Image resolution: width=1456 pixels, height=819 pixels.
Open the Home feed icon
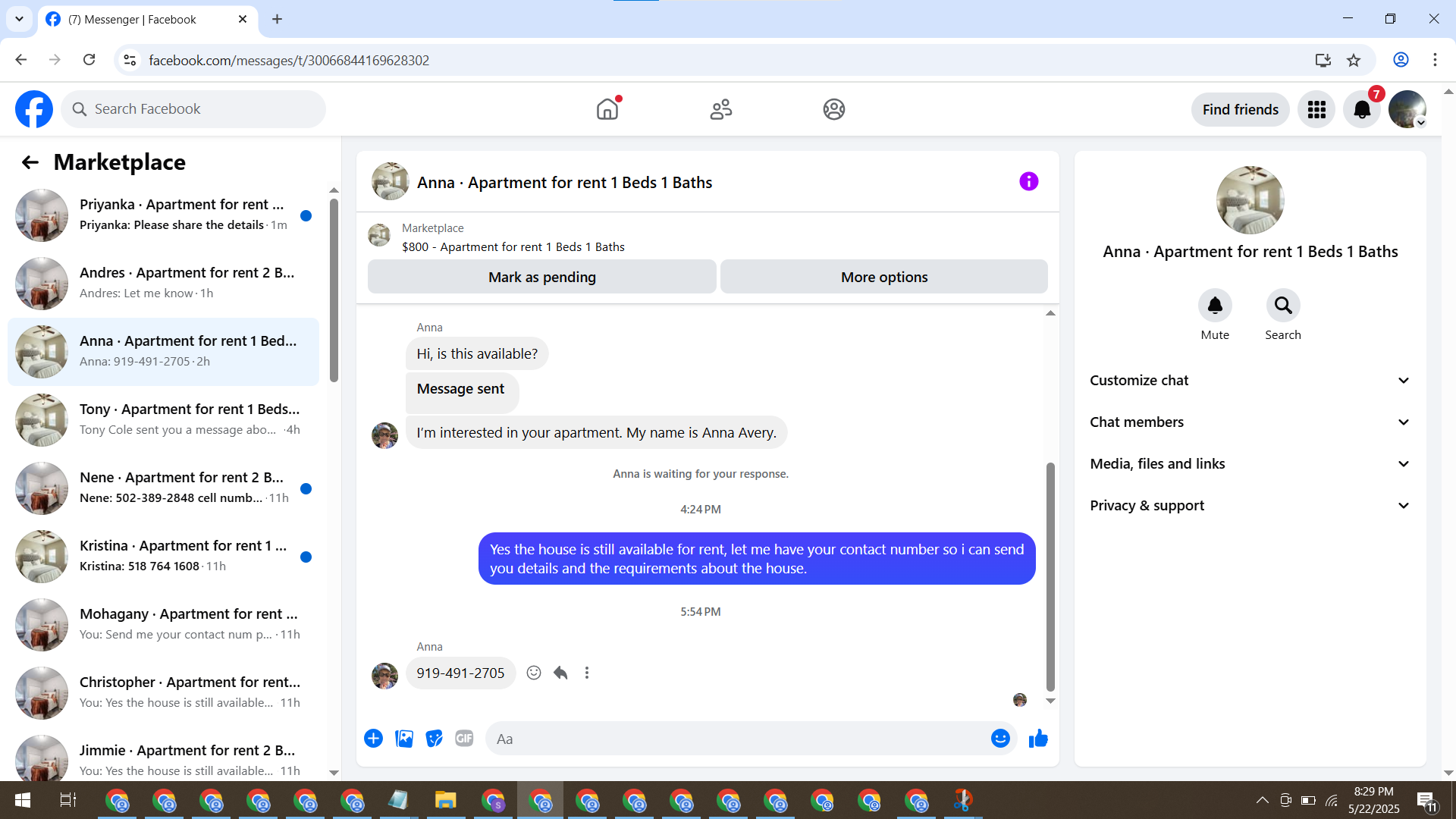[607, 109]
